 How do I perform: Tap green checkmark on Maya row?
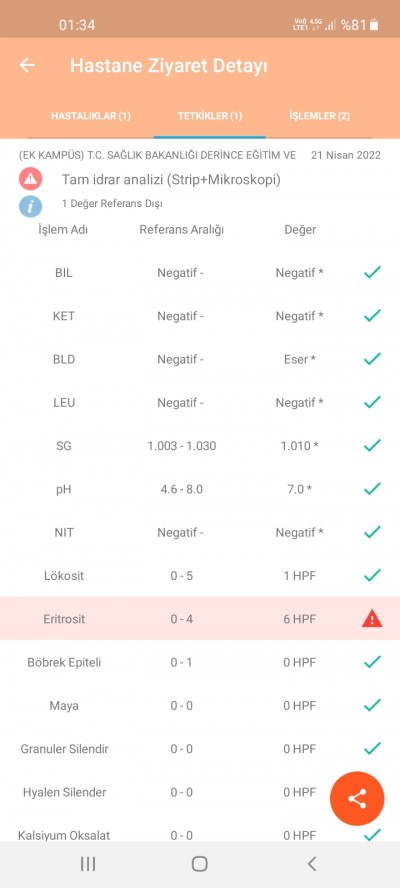(x=372, y=705)
